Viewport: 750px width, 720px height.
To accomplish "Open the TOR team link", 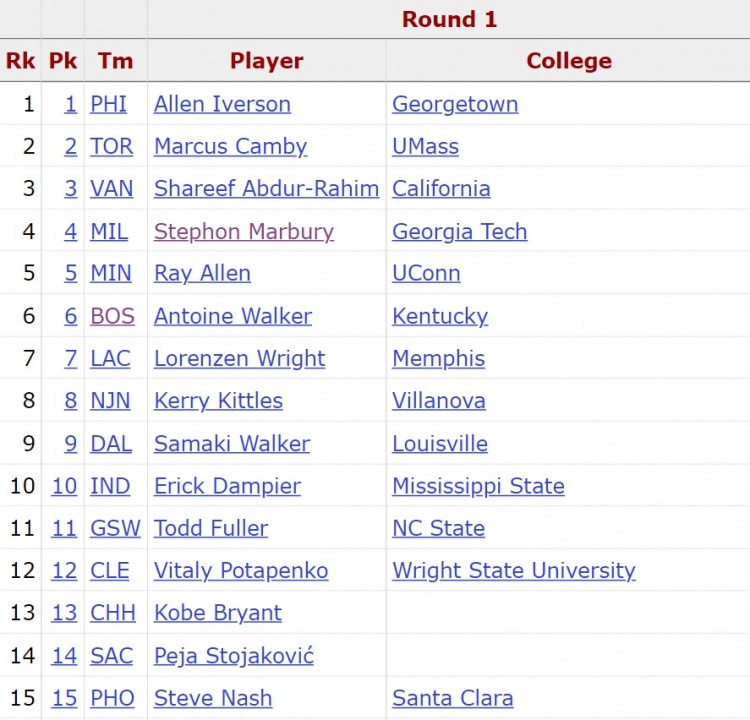I will [111, 146].
